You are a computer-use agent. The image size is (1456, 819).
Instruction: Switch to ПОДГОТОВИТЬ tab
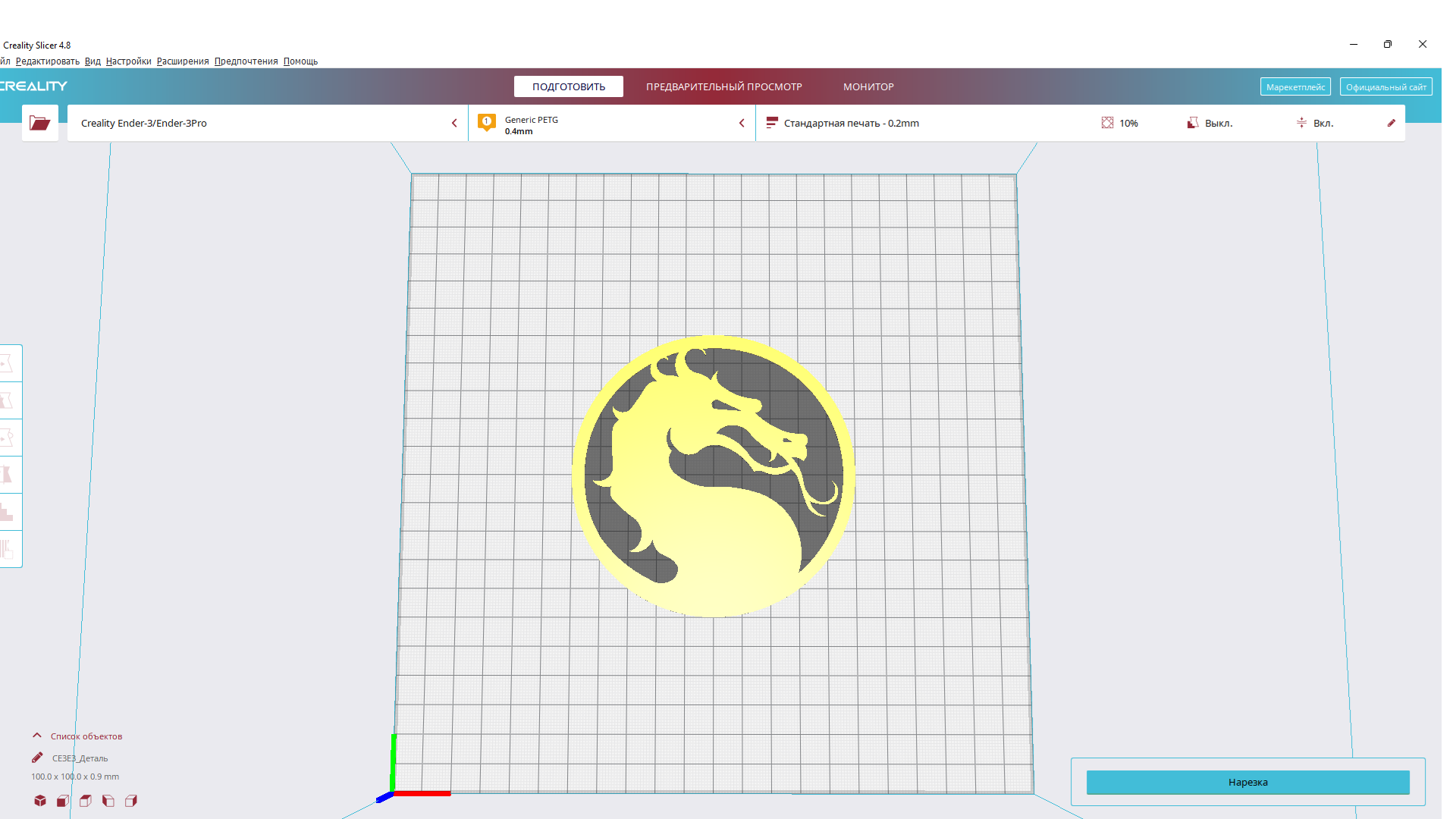tap(569, 86)
